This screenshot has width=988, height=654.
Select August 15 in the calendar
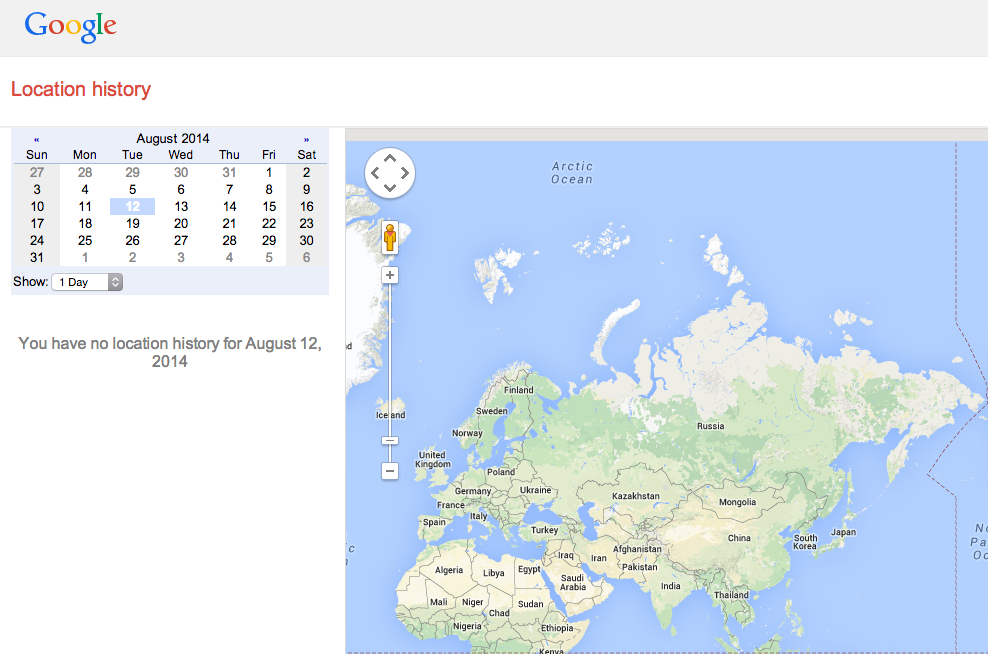click(269, 206)
